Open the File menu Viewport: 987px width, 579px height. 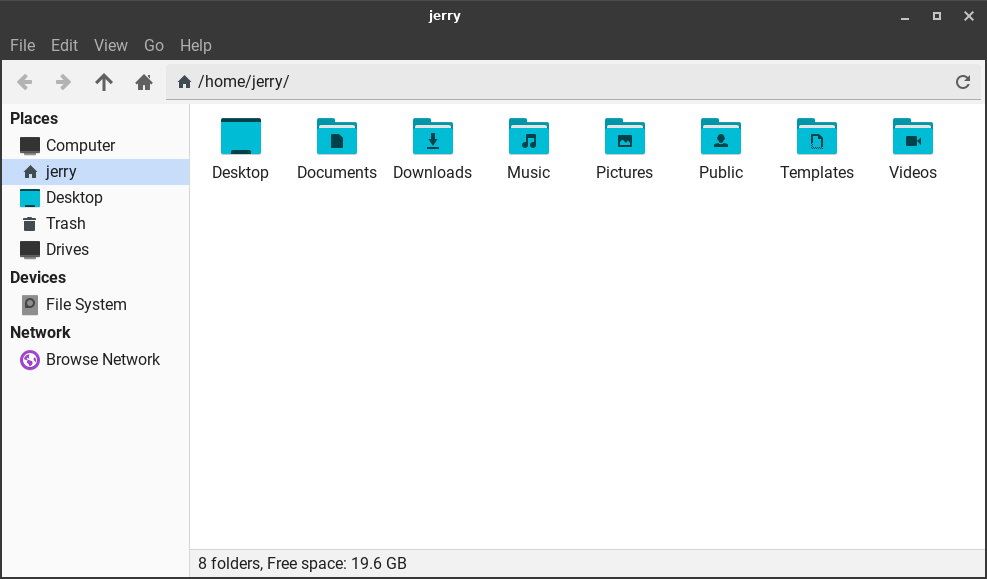(22, 45)
